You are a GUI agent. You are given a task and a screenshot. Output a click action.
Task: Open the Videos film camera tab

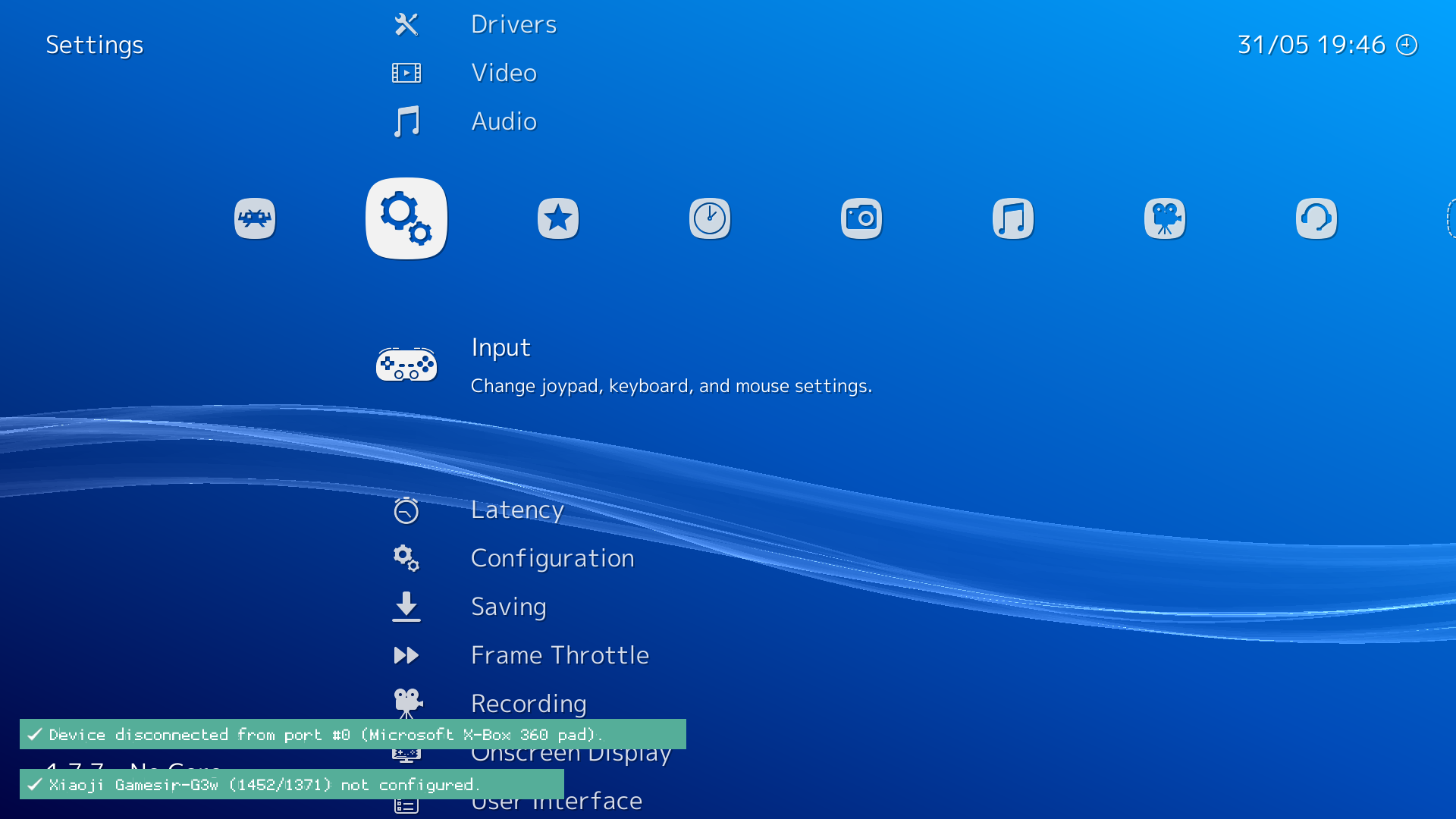[1165, 218]
